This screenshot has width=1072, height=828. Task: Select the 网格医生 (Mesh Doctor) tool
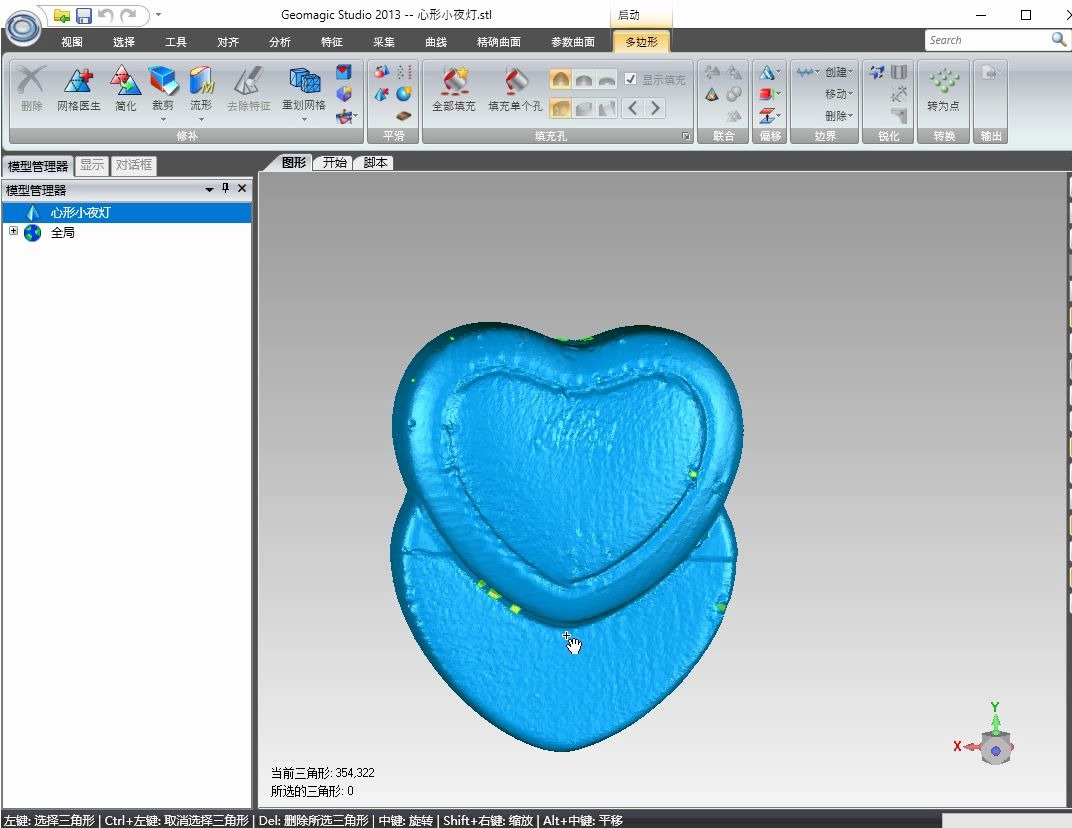(78, 82)
